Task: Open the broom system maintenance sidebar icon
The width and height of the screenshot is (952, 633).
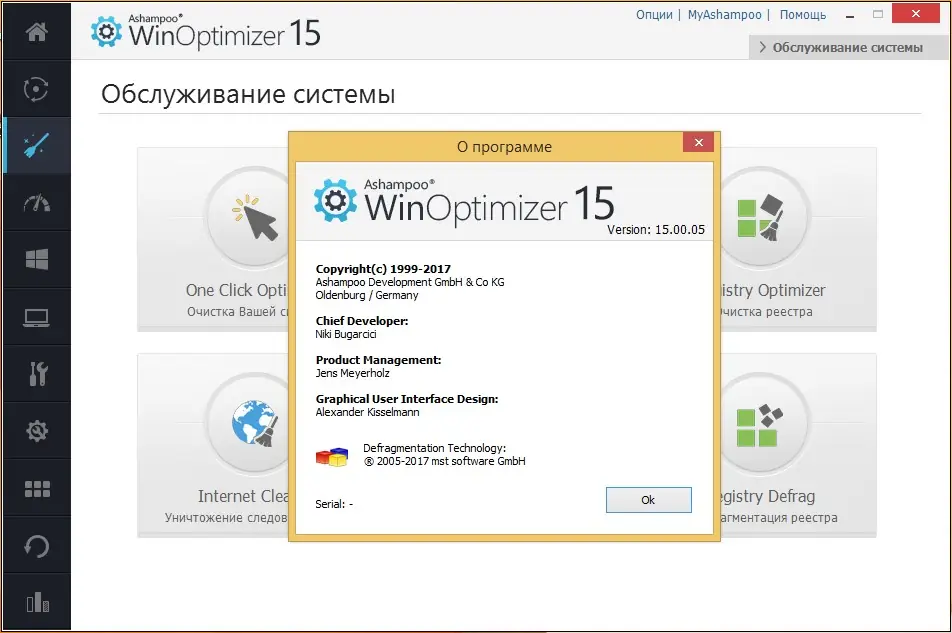Action: pos(36,145)
